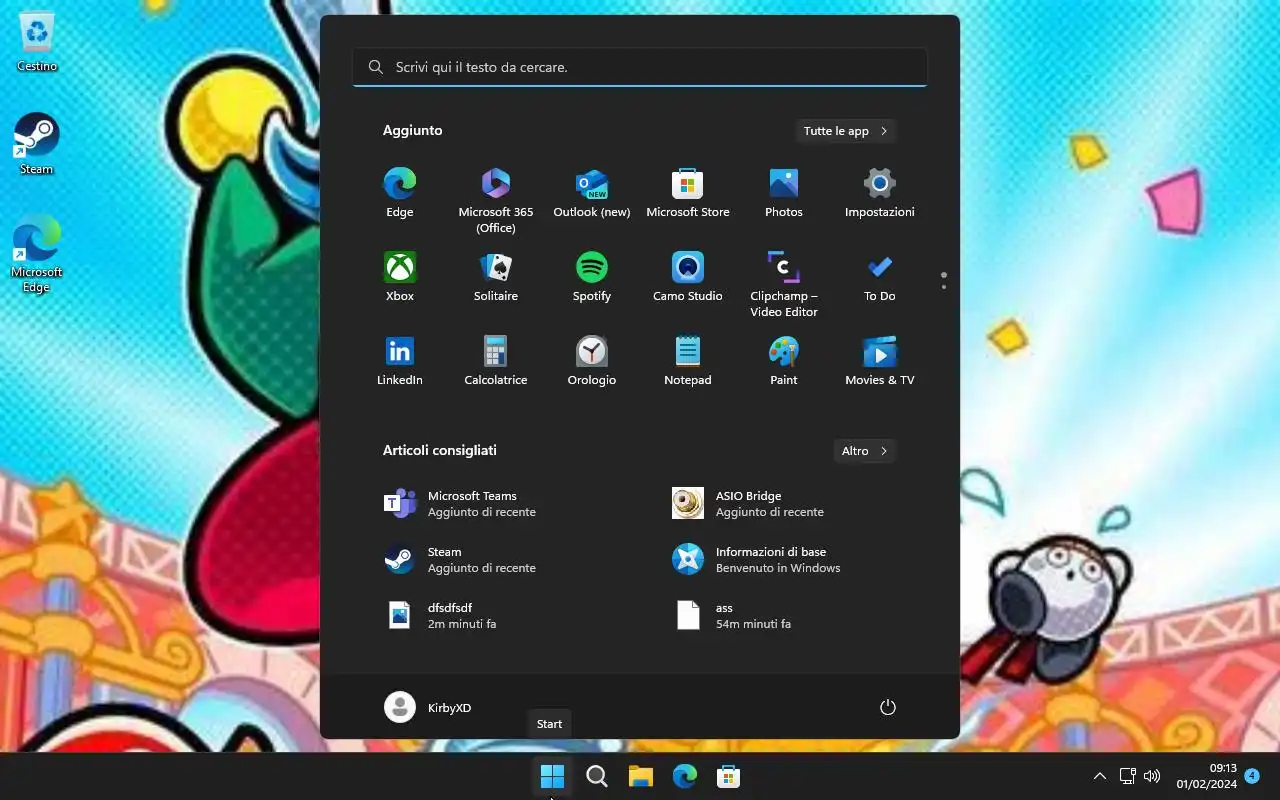The width and height of the screenshot is (1280, 800).
Task: Open Microsoft Store from taskbar
Action: coord(729,776)
